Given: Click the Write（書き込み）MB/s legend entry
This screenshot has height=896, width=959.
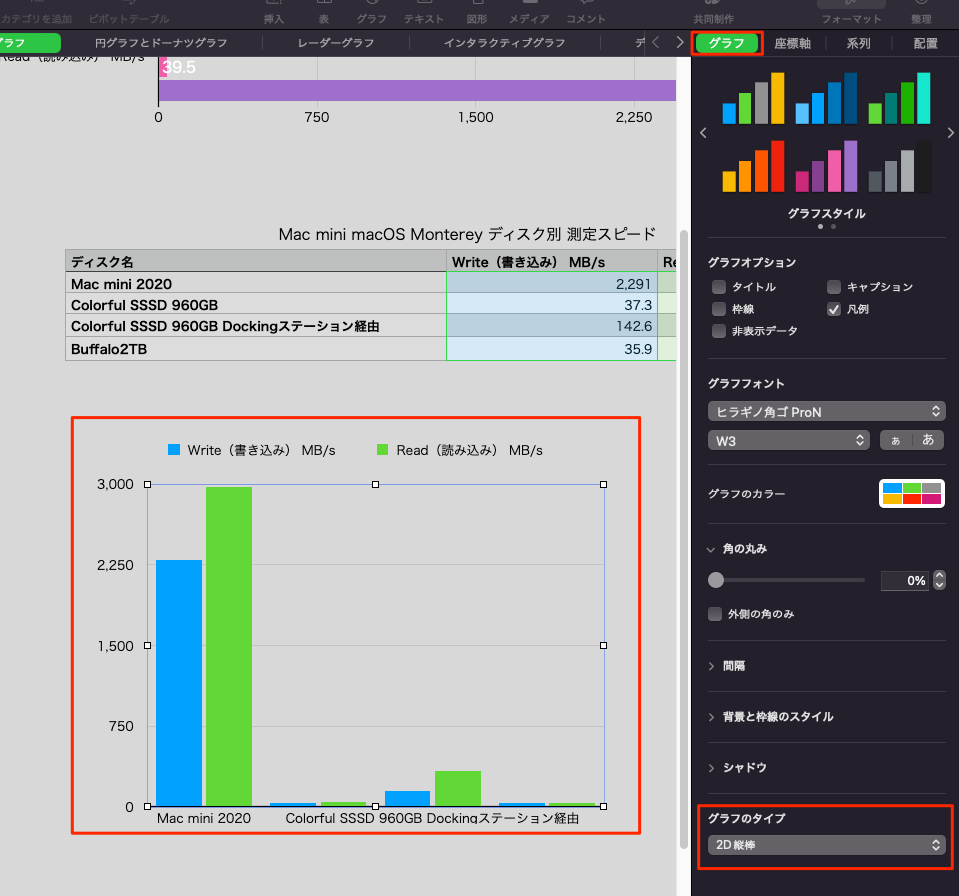Looking at the screenshot, I should pyautogui.click(x=252, y=450).
